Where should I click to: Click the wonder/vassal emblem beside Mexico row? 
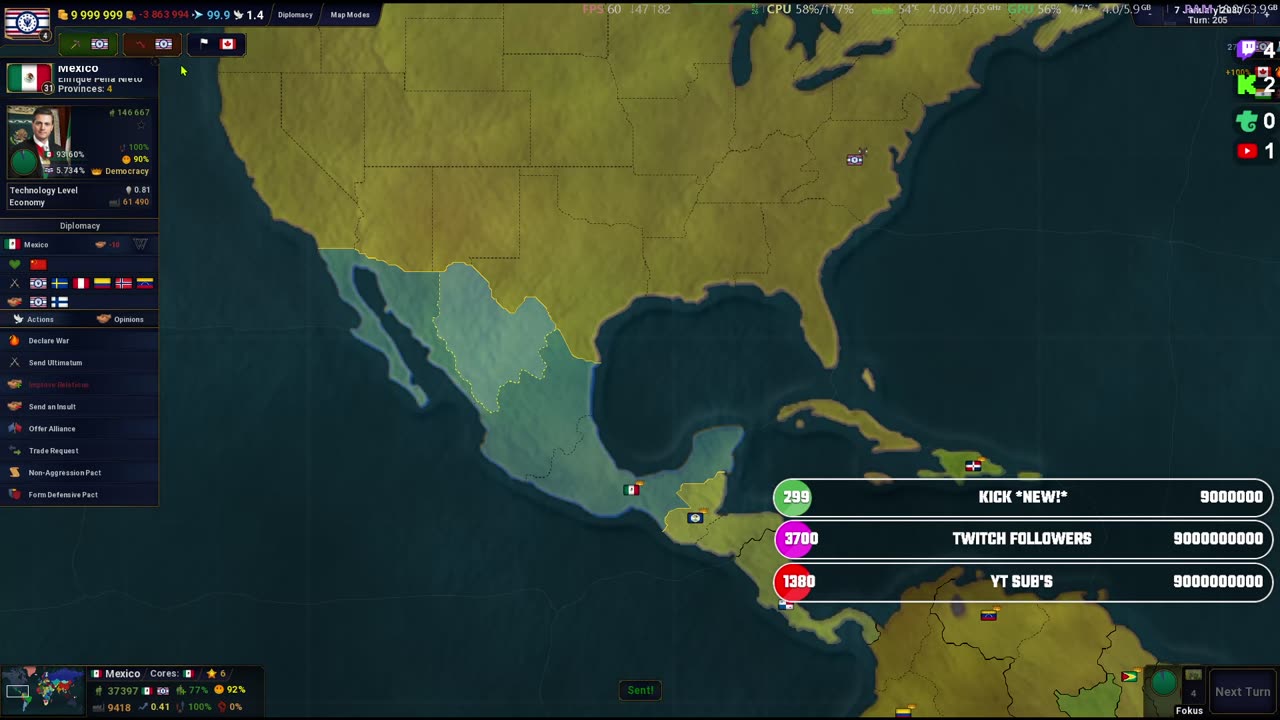(x=140, y=244)
